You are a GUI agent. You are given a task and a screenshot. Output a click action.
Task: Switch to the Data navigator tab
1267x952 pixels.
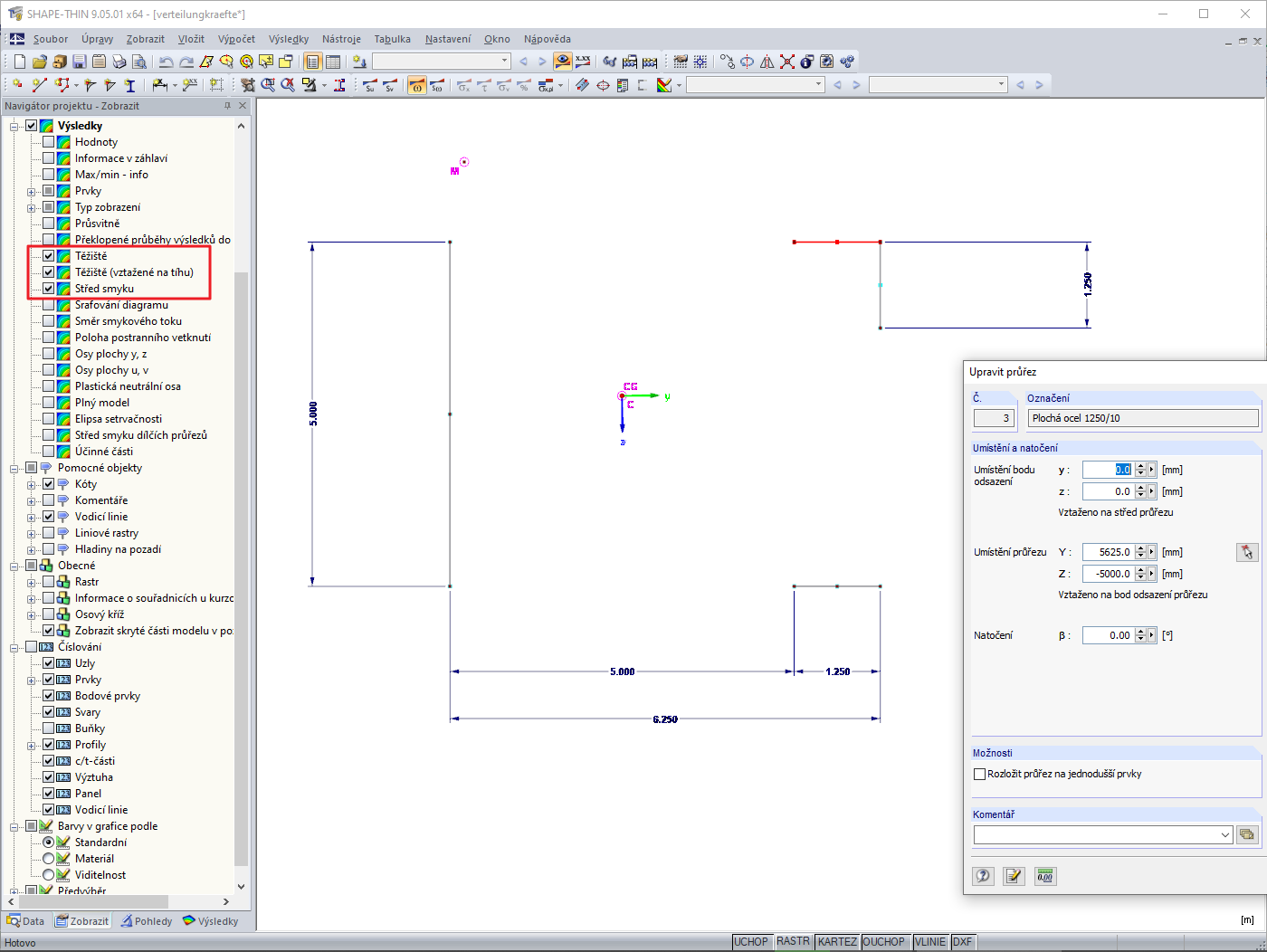[x=25, y=921]
